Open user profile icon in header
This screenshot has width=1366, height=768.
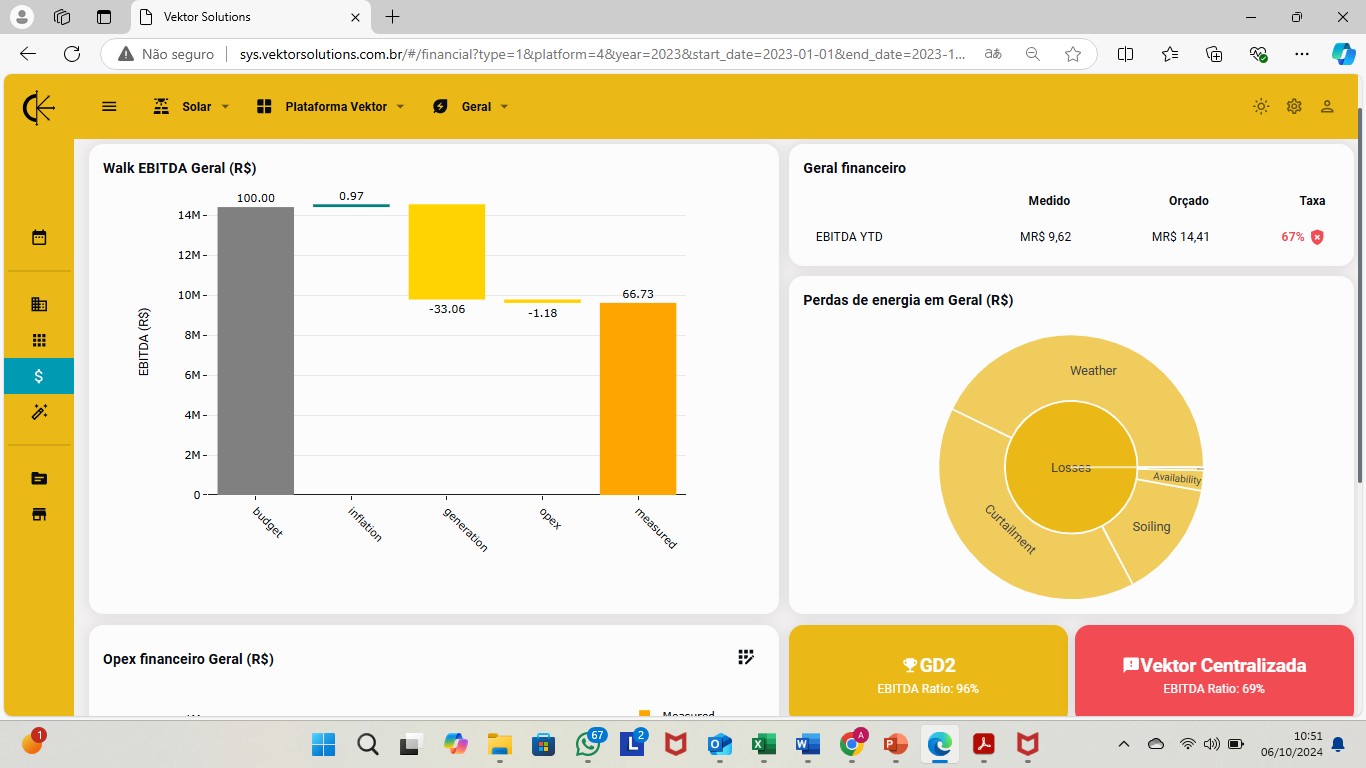pos(1327,106)
